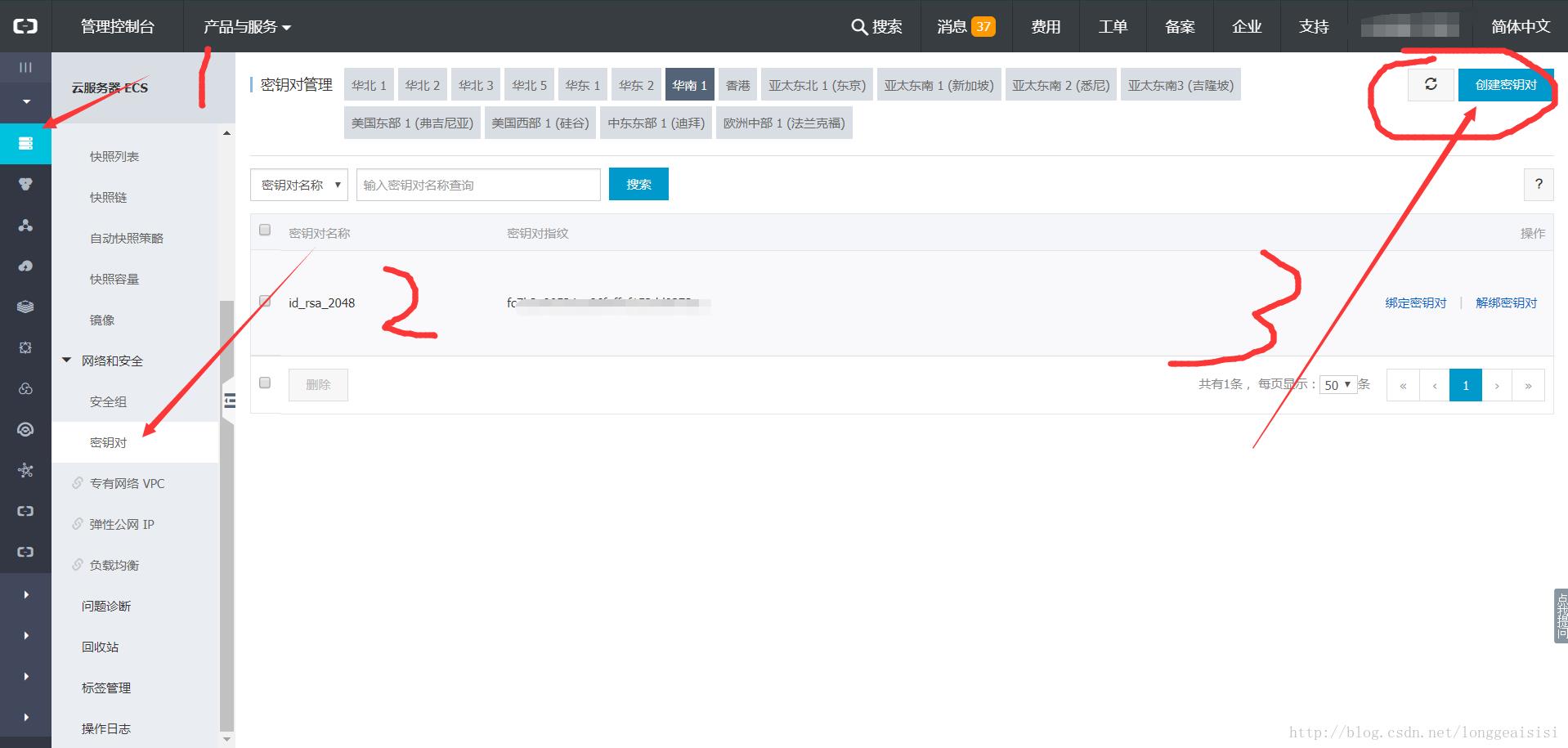The height and width of the screenshot is (748, 1568).
Task: Check the id_rsa_2048 row checkbox
Action: pyautogui.click(x=265, y=301)
